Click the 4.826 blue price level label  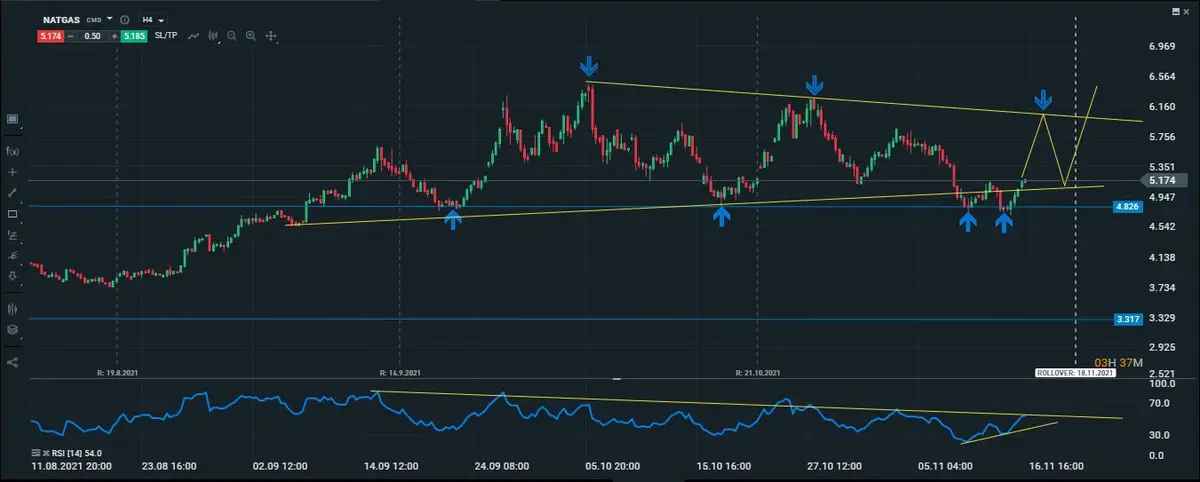click(x=1127, y=206)
